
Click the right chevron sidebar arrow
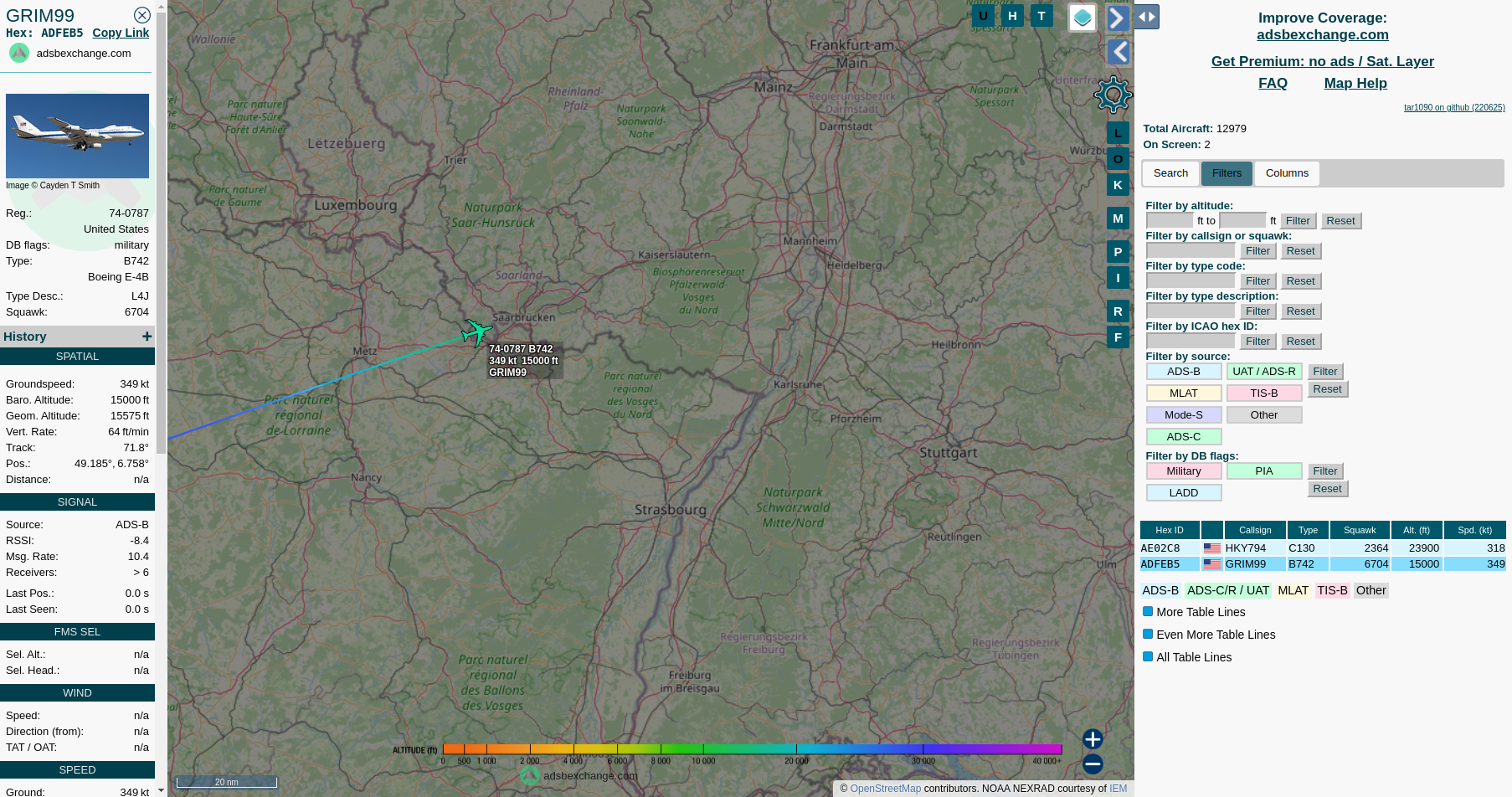(1118, 18)
